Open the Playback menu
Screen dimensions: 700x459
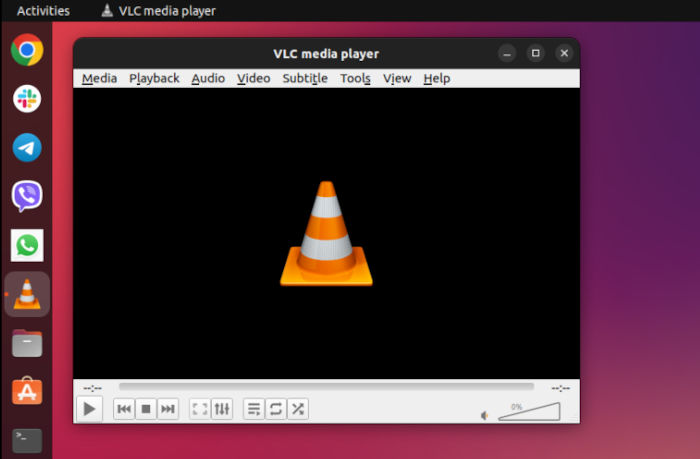(154, 79)
